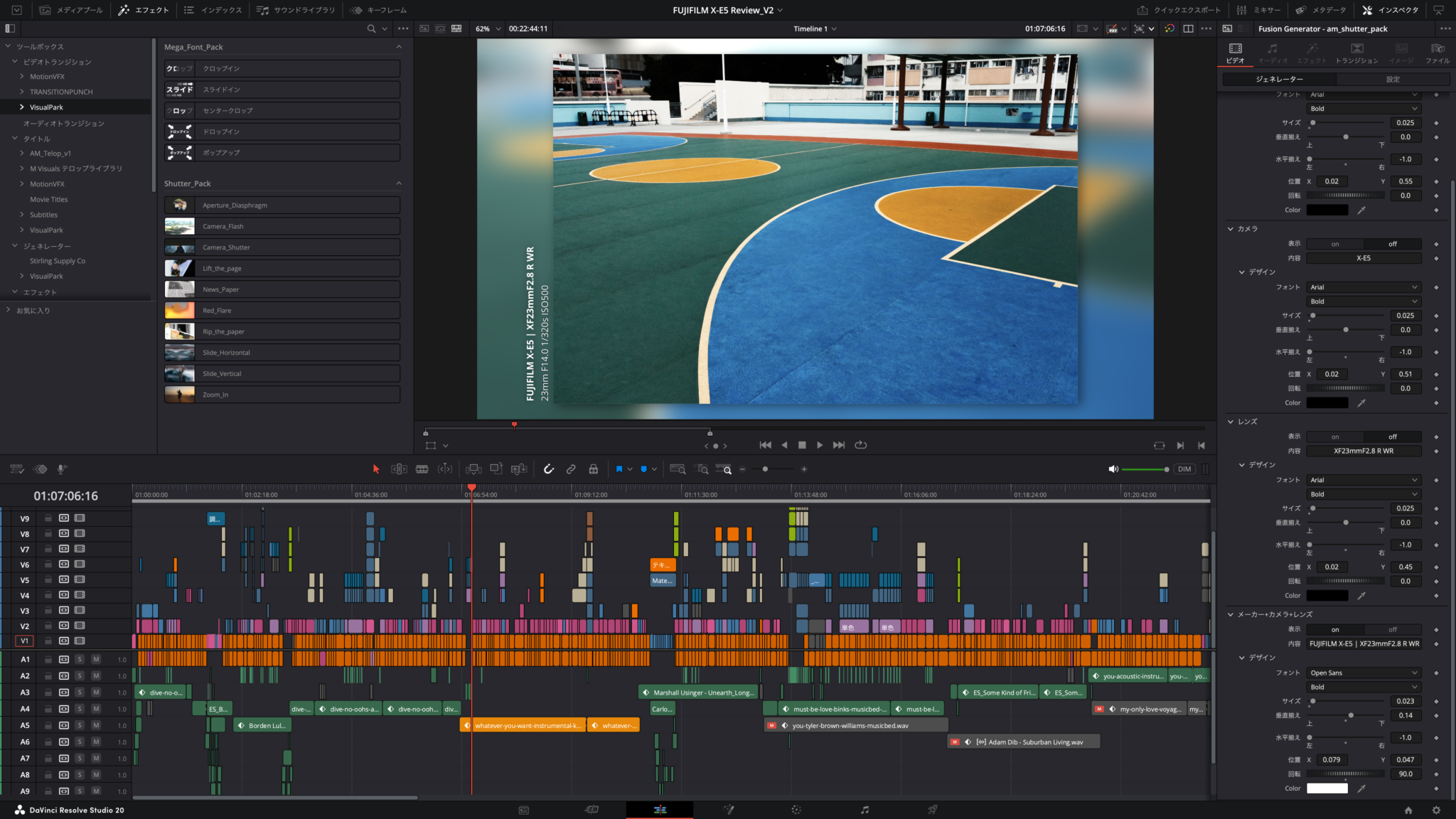Lock video track V9
The width and height of the screenshot is (1456, 819).
coord(48,518)
